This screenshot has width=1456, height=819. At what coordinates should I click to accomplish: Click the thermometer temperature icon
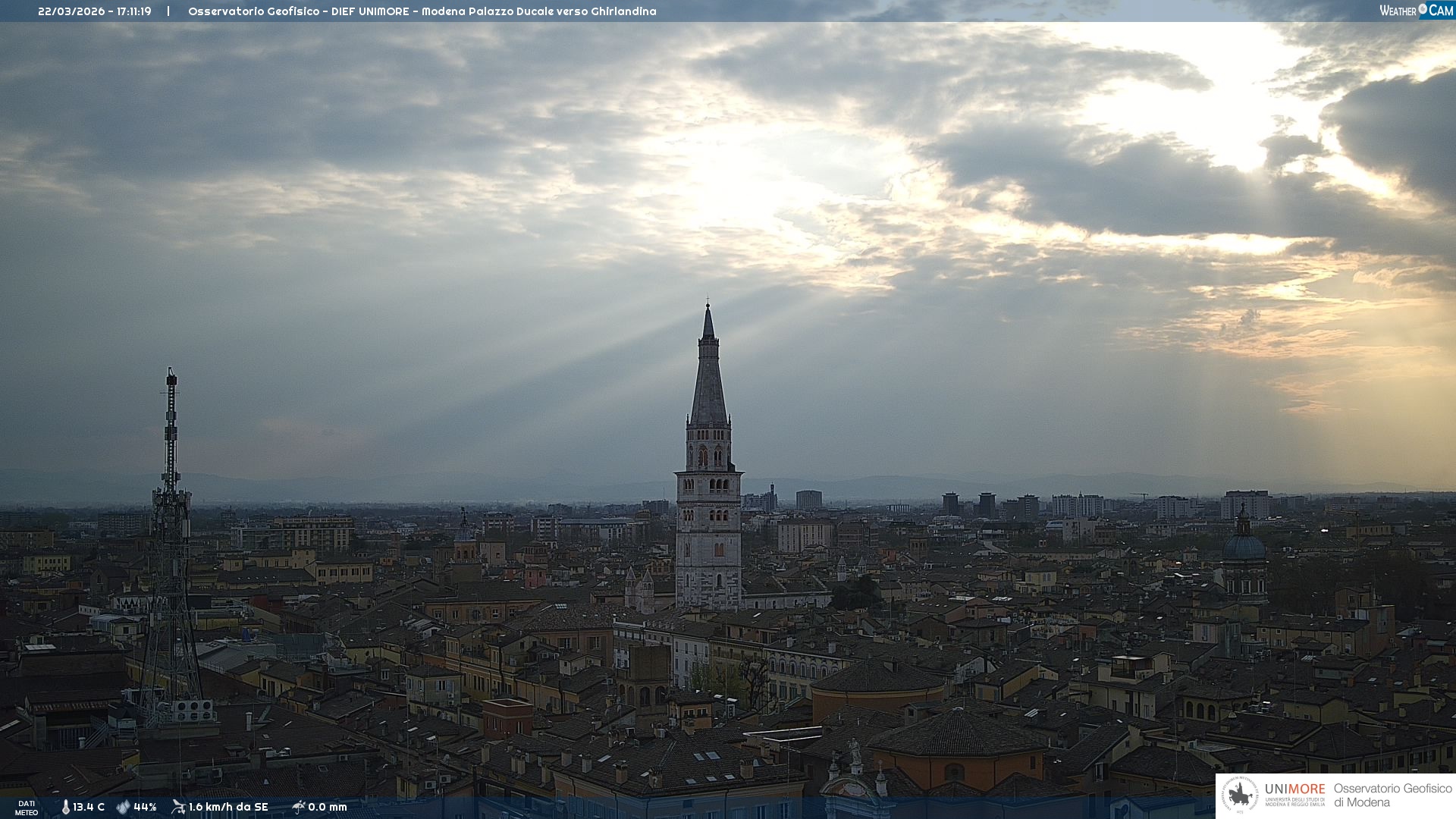65,807
